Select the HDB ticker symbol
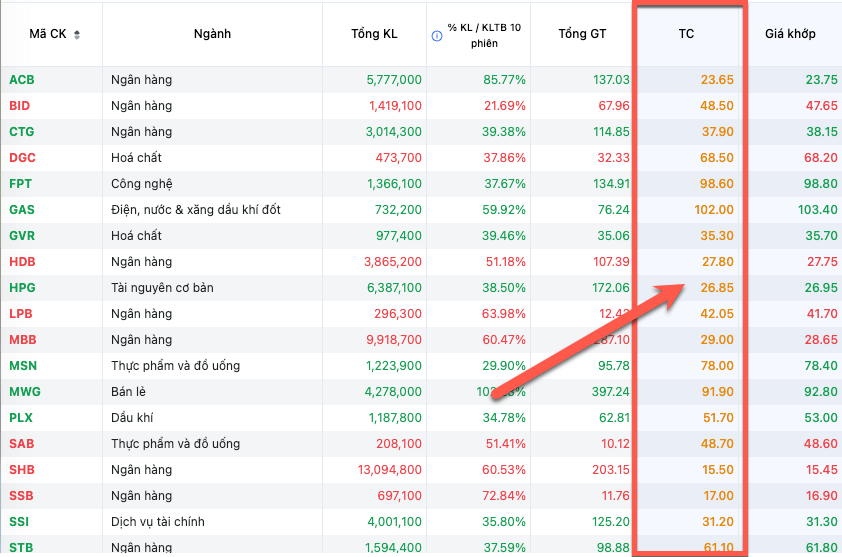This screenshot has width=842, height=557. coord(22,262)
